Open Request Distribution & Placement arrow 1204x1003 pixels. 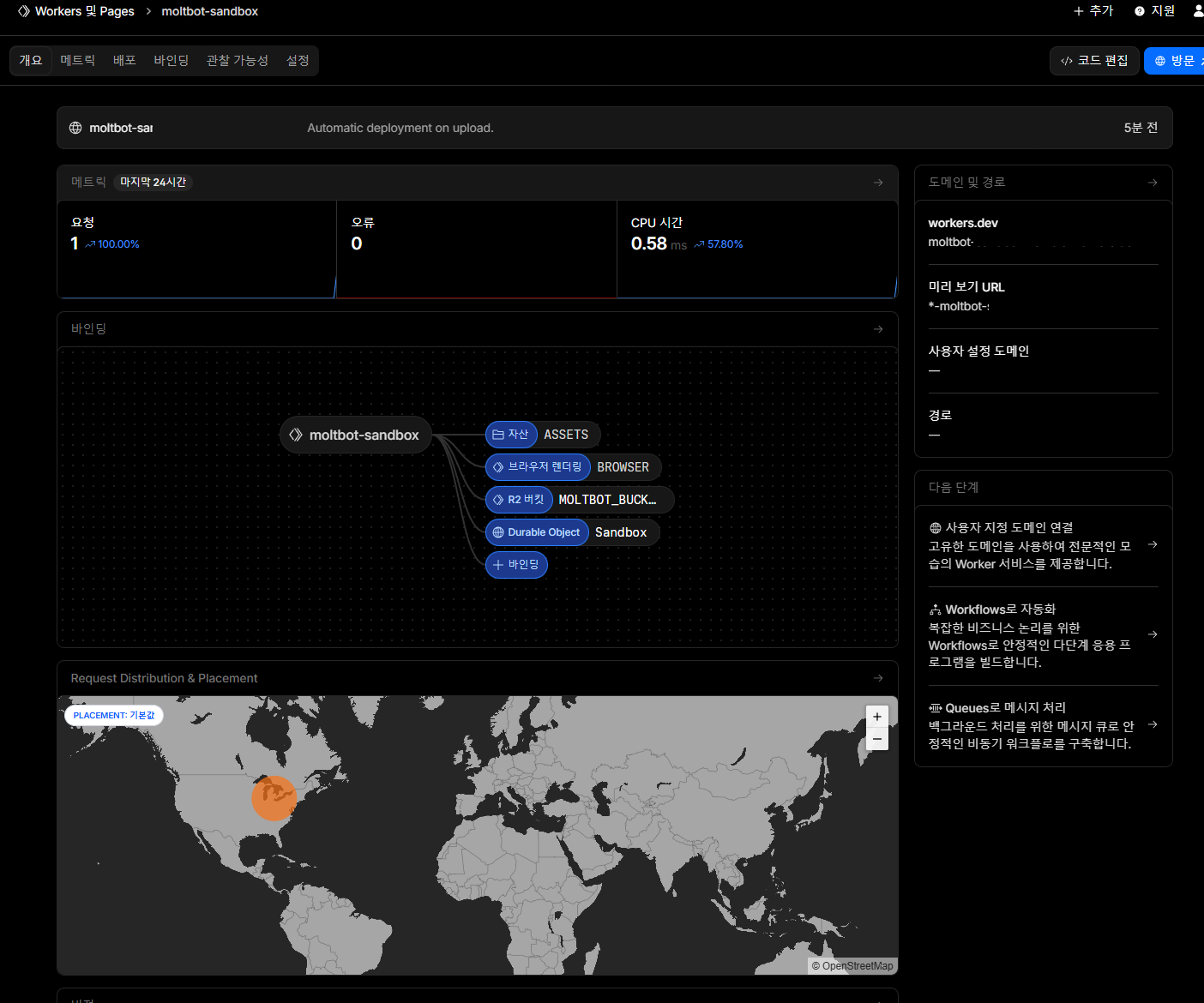(x=878, y=678)
